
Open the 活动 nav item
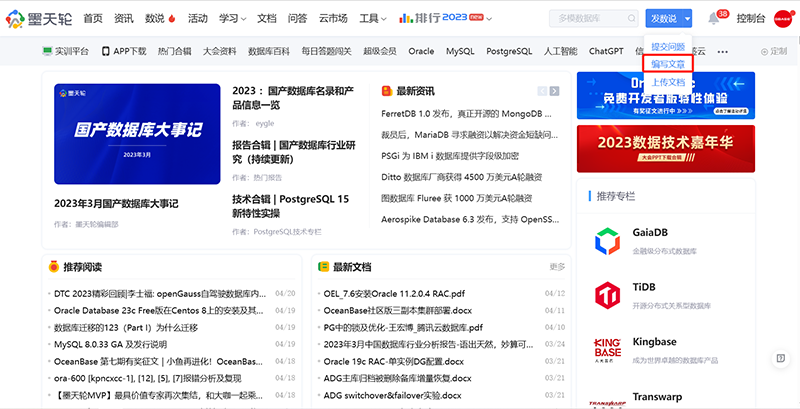(x=197, y=19)
